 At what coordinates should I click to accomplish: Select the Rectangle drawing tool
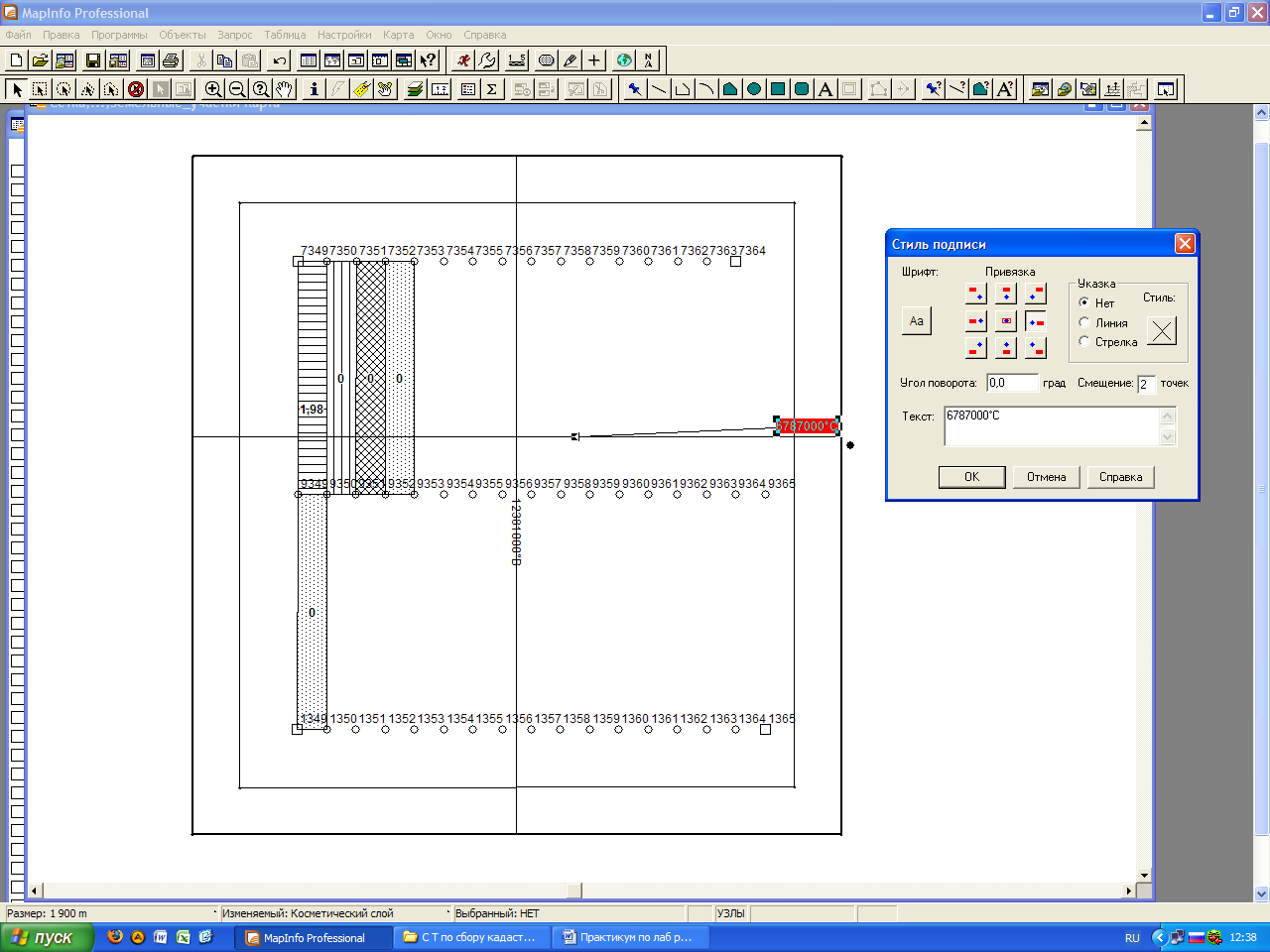[x=777, y=89]
